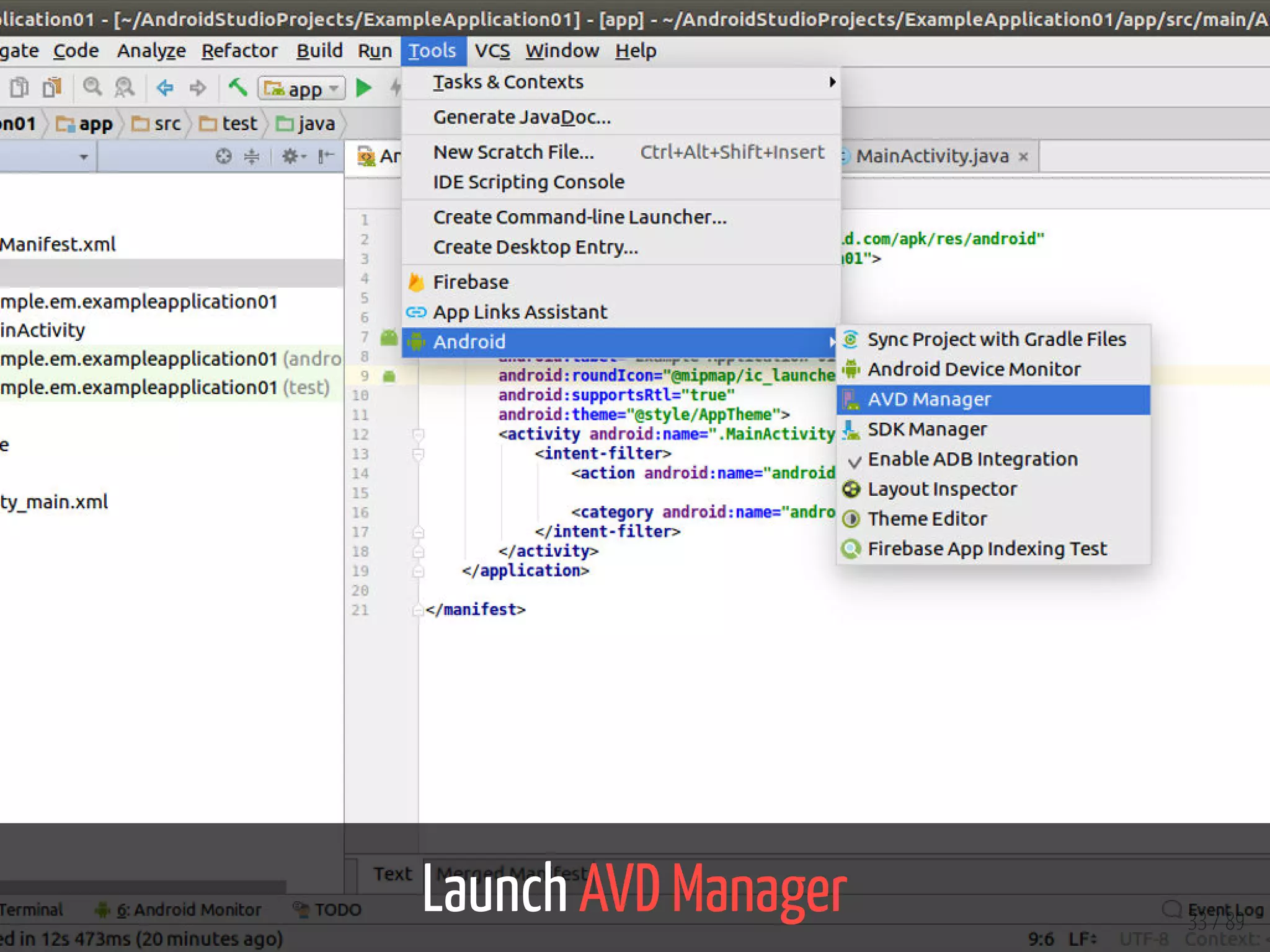Click Scroll from Source target icon

[x=223, y=156]
